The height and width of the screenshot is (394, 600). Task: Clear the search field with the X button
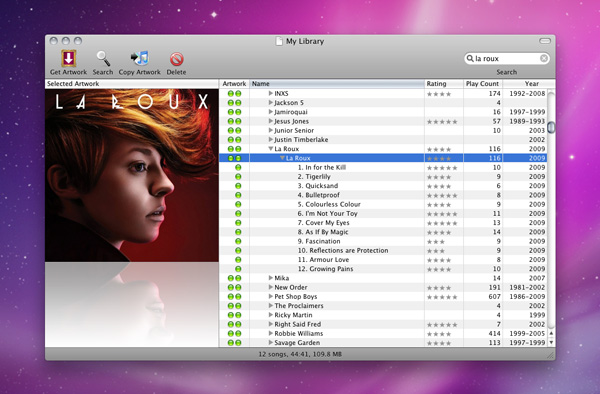pos(544,58)
